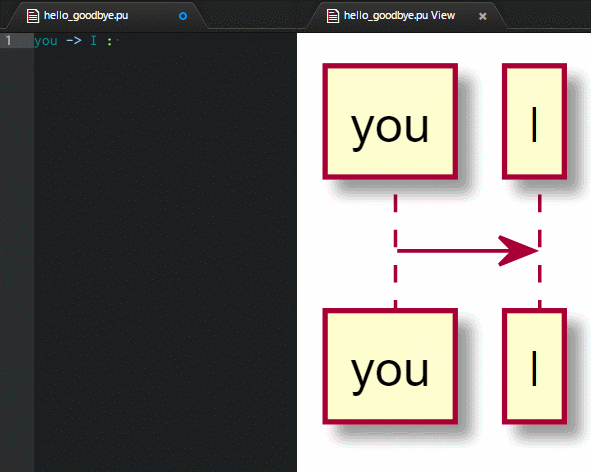Click the file icon on the View tab

tap(332, 16)
